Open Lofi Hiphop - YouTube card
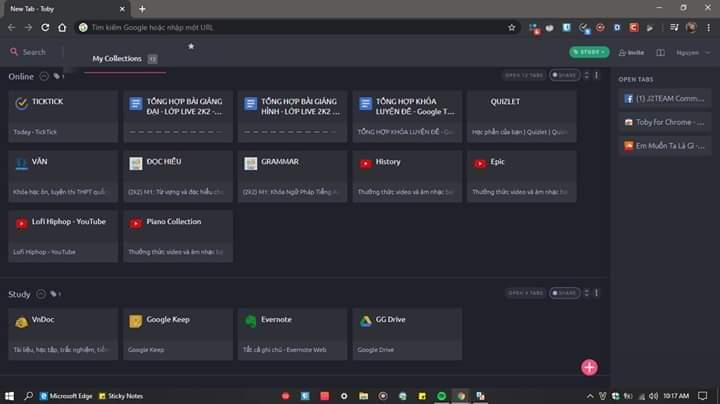This screenshot has height=404, width=720. pyautogui.click(x=63, y=236)
